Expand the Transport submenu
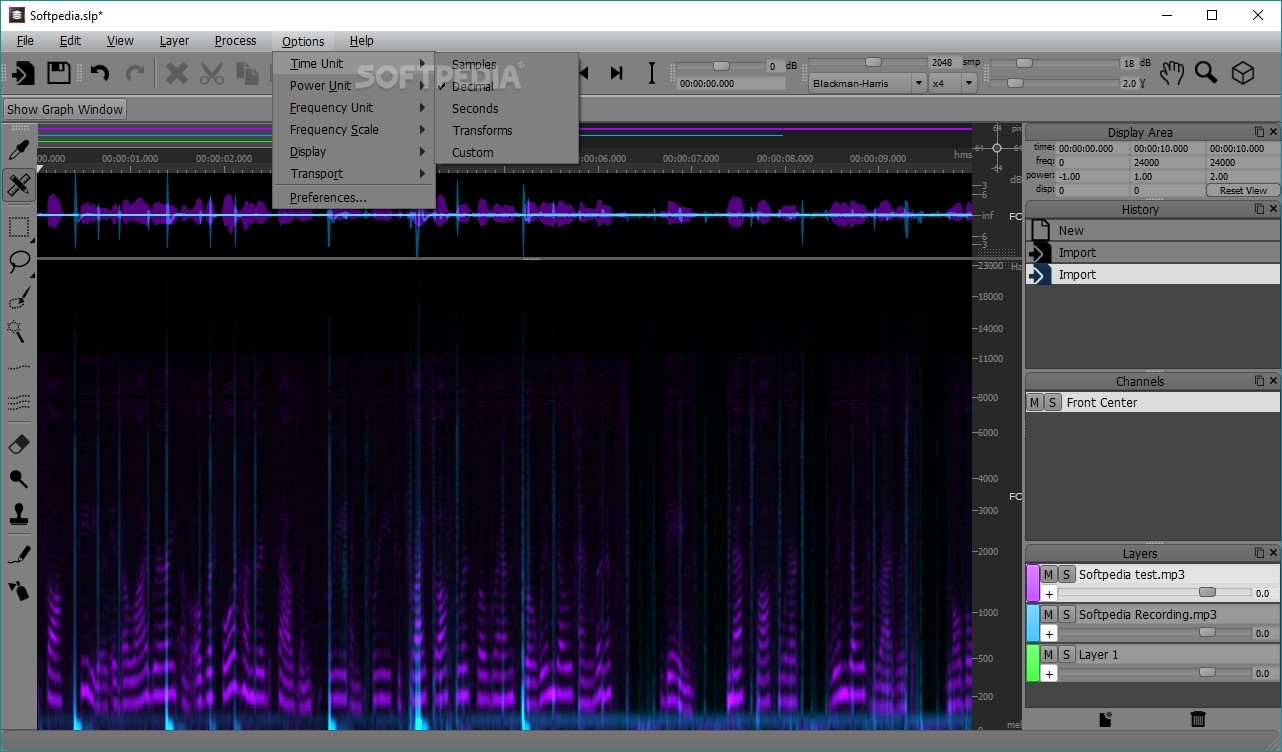 click(x=354, y=174)
